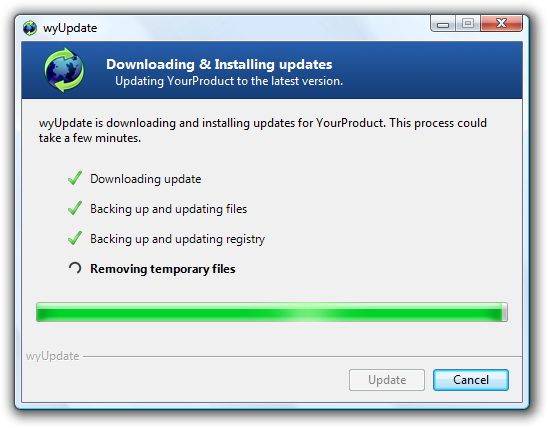This screenshot has height=428, width=548.
Task: Click the large globe update logo in banner
Action: coord(64,70)
